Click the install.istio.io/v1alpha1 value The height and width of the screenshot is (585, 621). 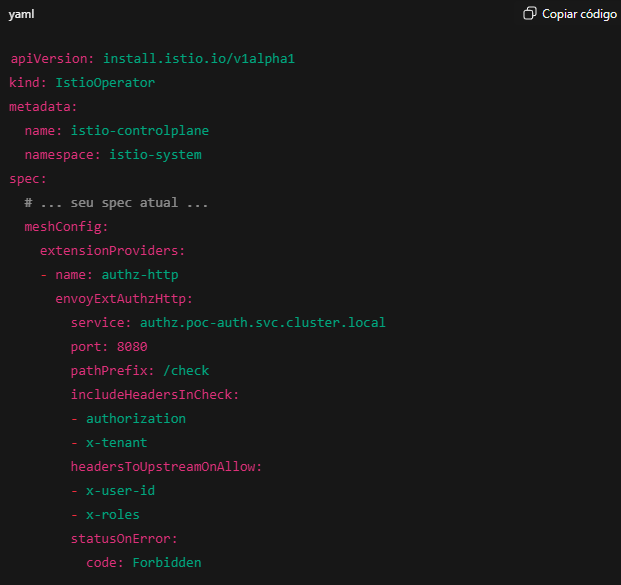point(198,59)
